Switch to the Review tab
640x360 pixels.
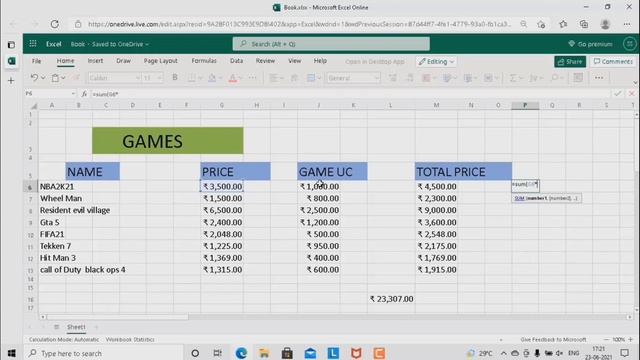[x=265, y=61]
